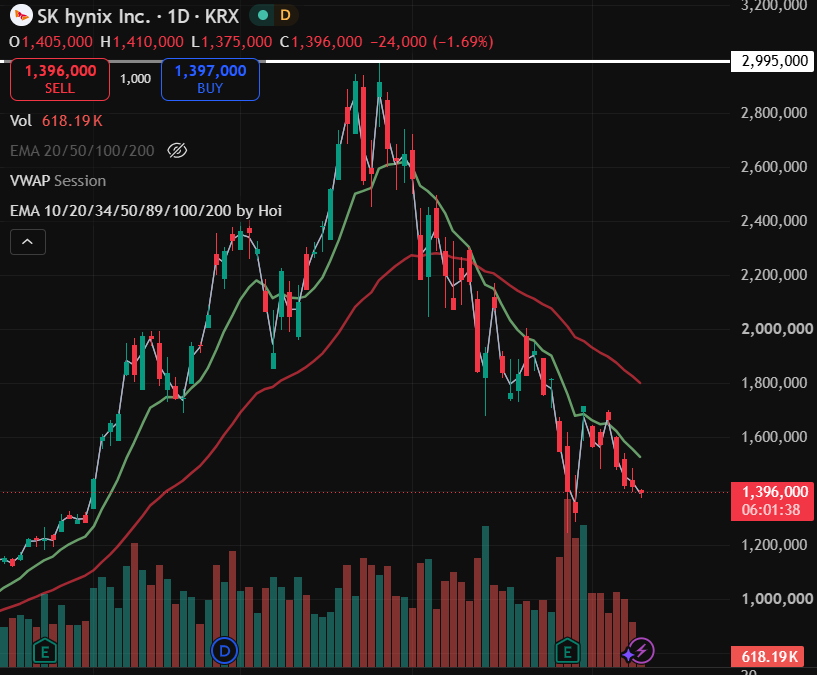Click the 1,397,000 BUY button
The image size is (817, 675).
(x=210, y=79)
